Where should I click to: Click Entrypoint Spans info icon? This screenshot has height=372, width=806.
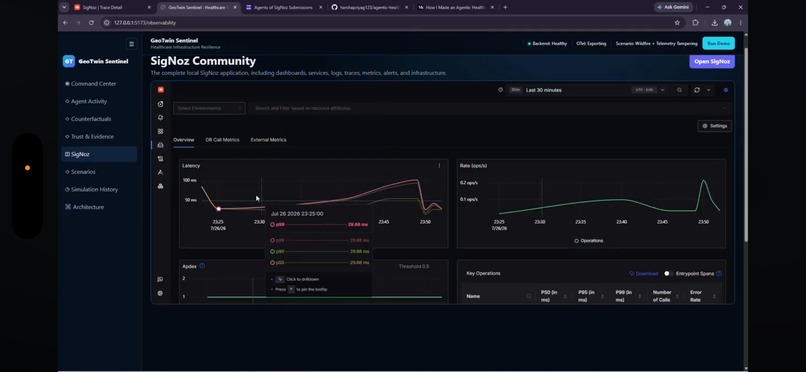719,273
